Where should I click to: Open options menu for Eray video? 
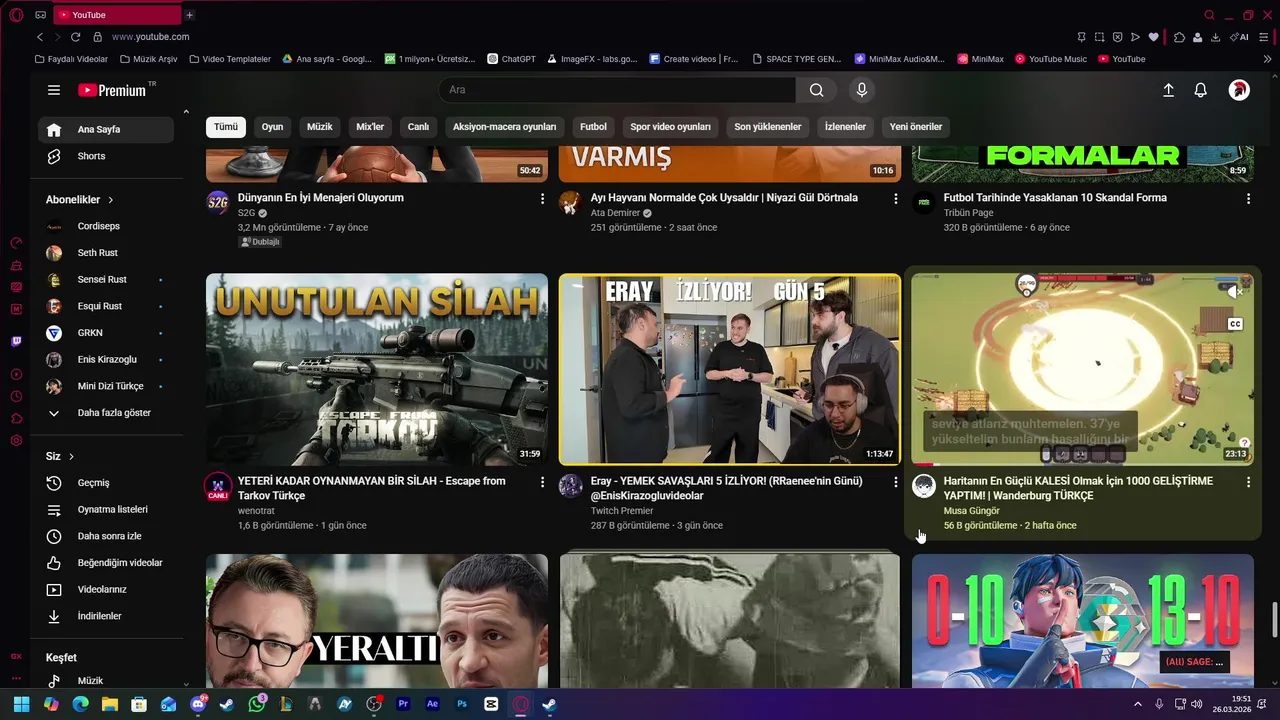[x=896, y=482]
